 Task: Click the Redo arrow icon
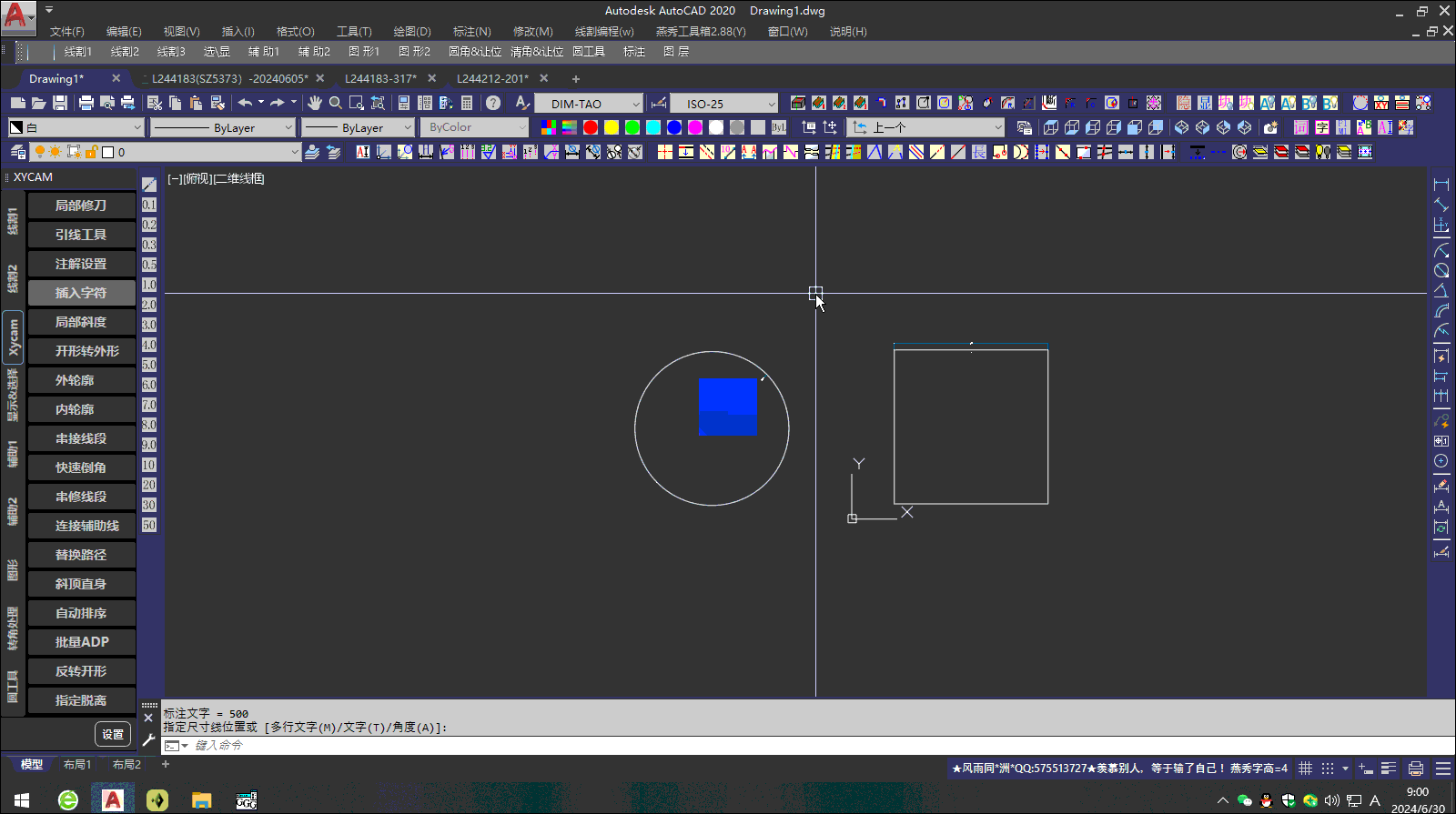pyautogui.click(x=278, y=103)
